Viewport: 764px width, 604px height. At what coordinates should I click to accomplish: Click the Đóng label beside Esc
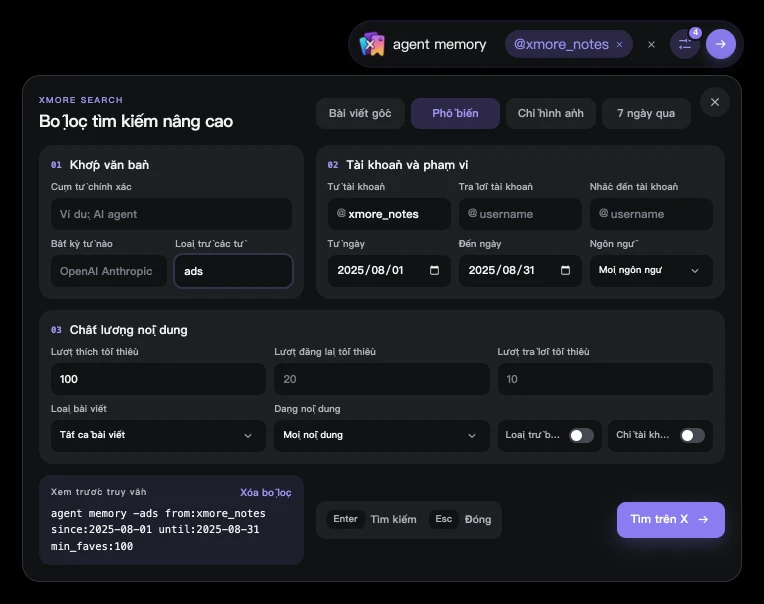coord(478,519)
